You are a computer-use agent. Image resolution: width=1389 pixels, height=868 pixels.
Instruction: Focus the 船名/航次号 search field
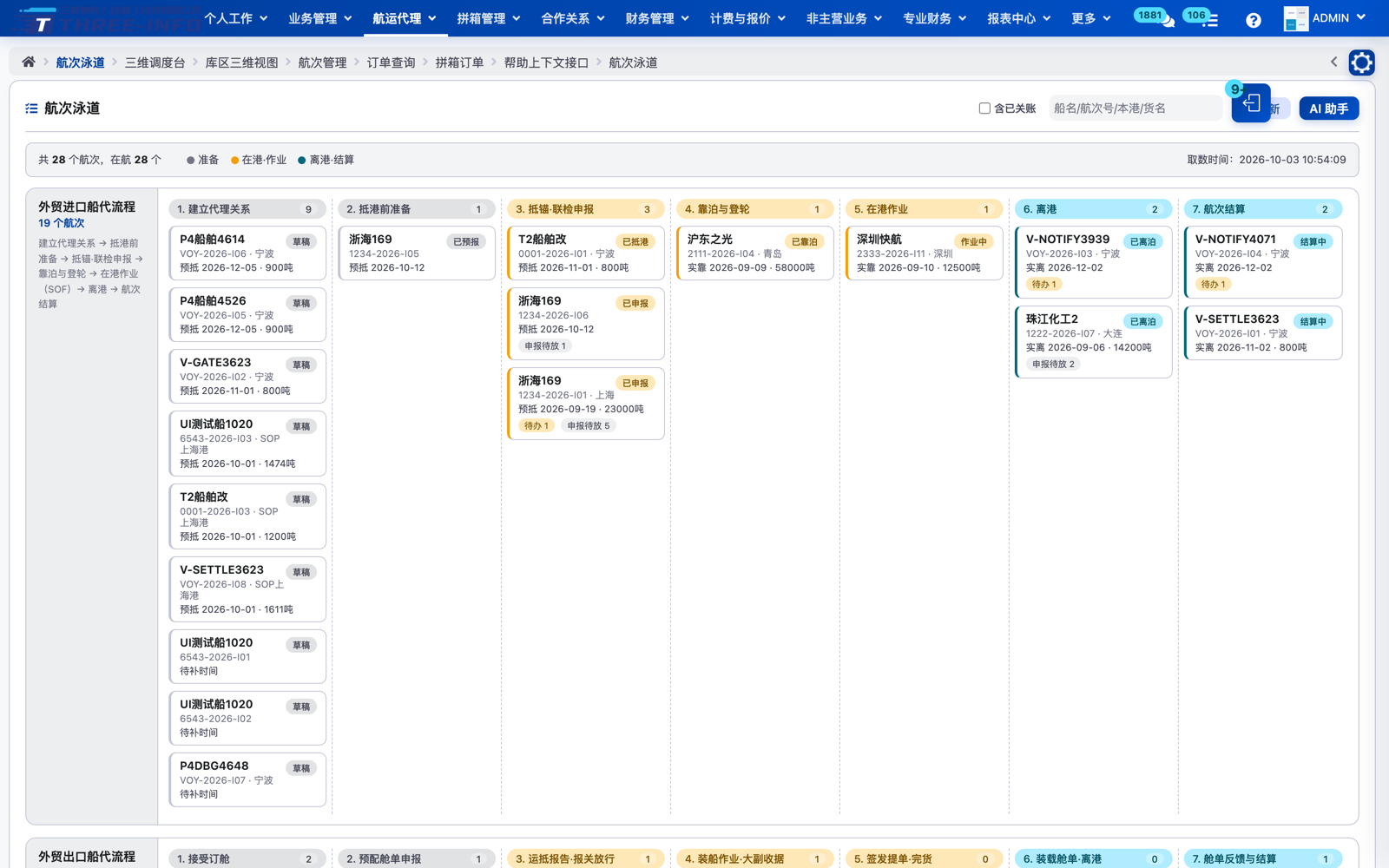click(x=1135, y=108)
